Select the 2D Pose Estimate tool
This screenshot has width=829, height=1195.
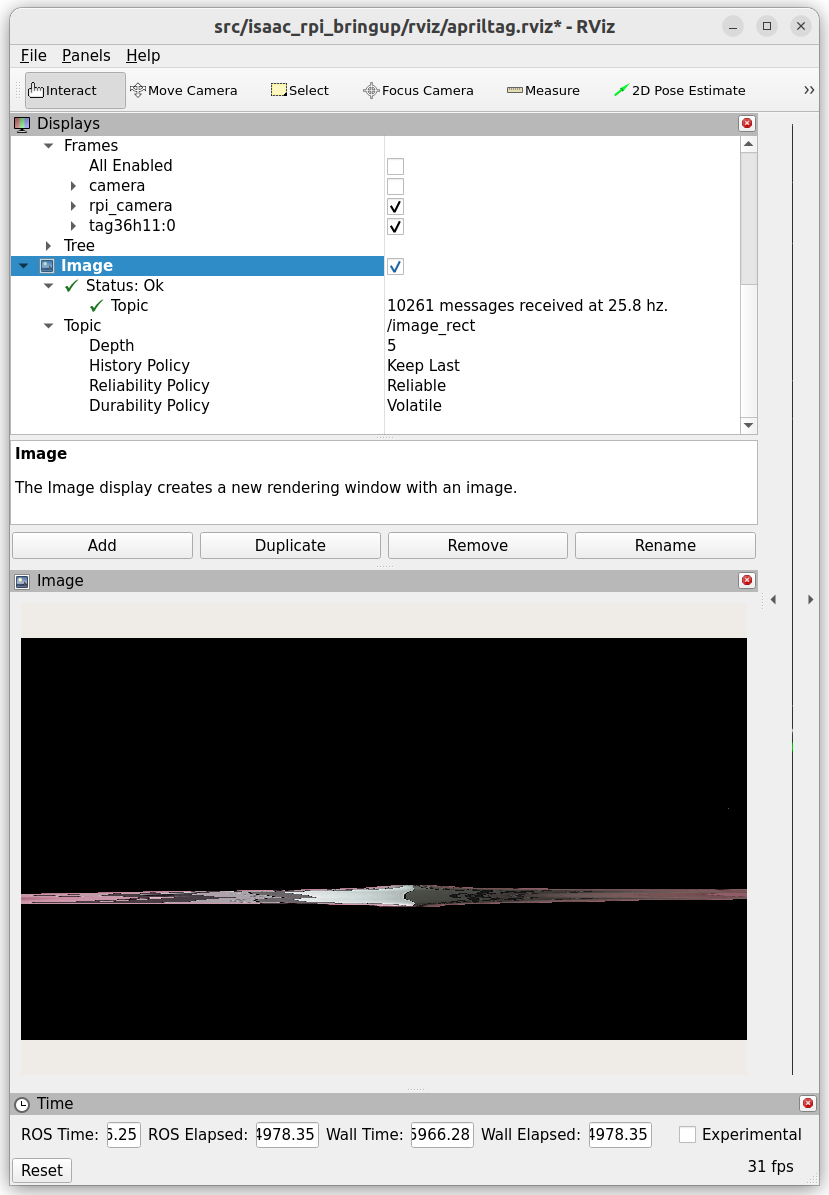(679, 90)
